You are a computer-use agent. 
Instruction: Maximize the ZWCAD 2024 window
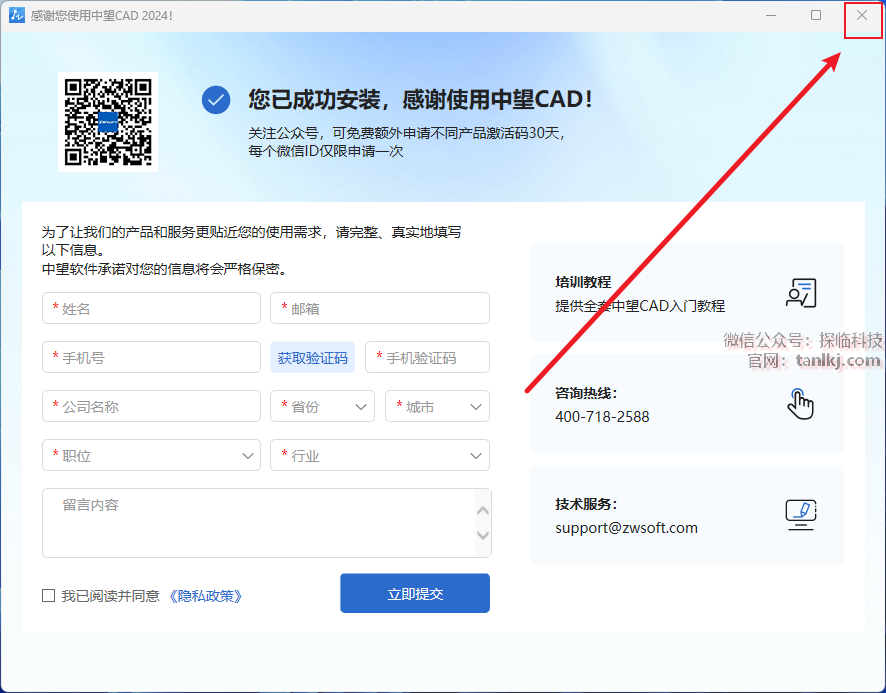coord(816,15)
